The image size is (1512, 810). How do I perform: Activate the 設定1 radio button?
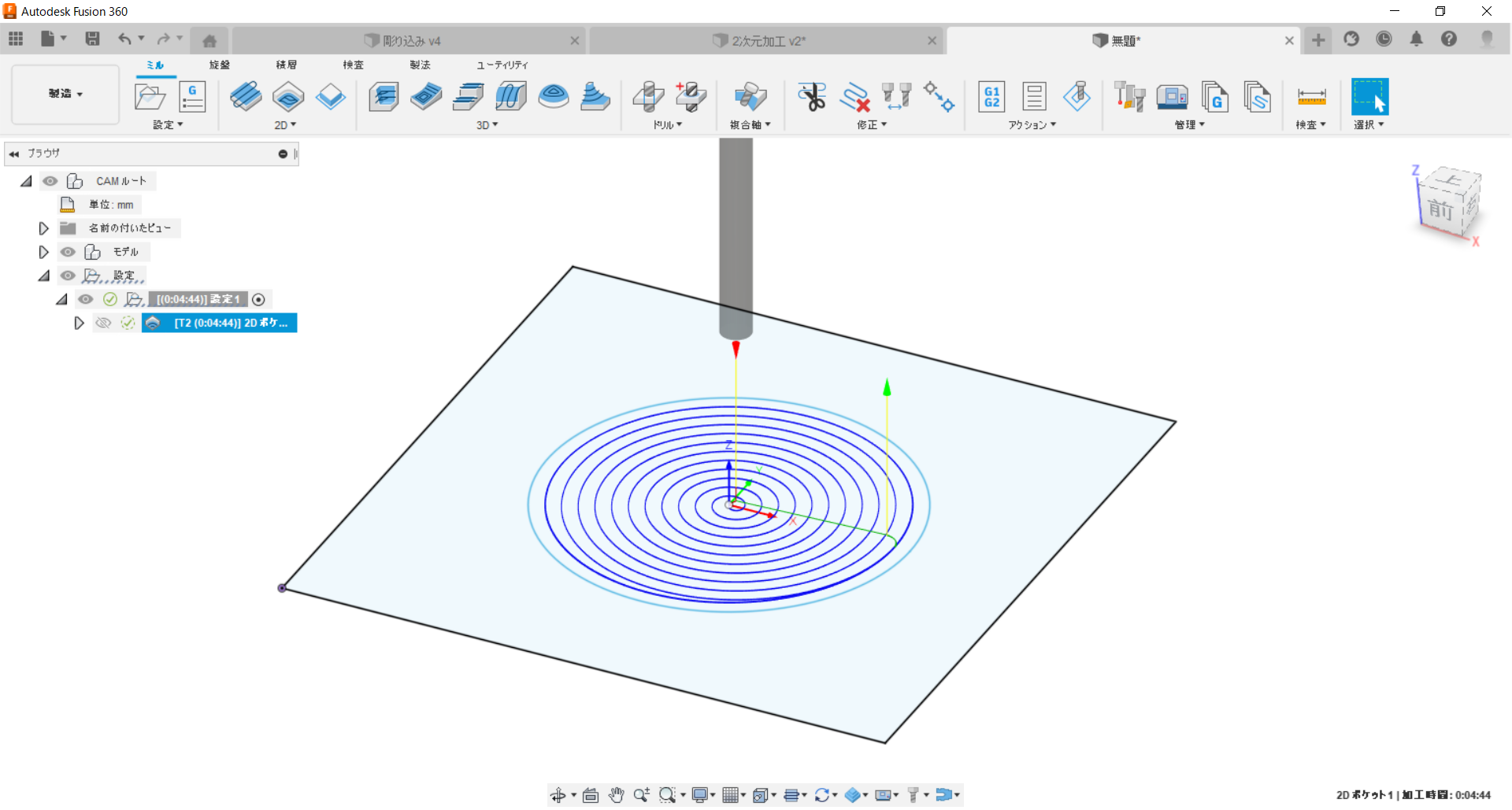258,299
